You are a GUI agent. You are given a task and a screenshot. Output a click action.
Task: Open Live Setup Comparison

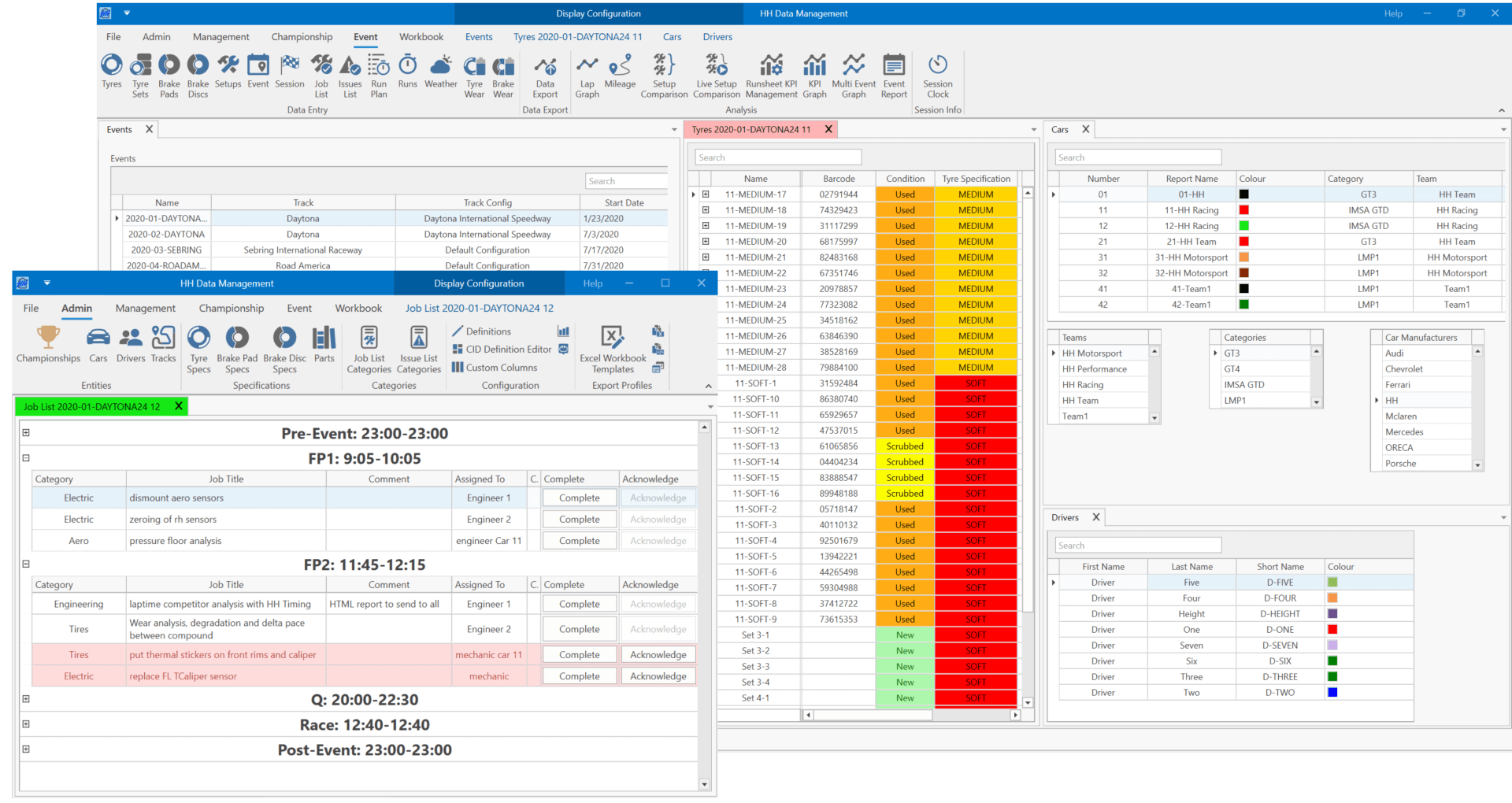[717, 76]
